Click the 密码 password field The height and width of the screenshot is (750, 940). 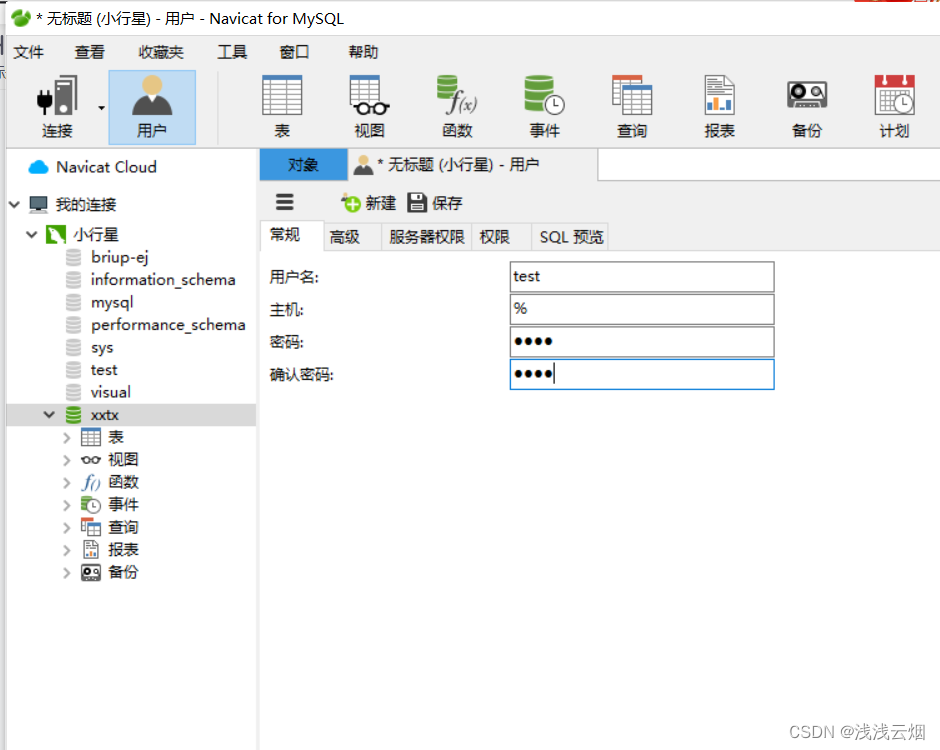coord(642,341)
